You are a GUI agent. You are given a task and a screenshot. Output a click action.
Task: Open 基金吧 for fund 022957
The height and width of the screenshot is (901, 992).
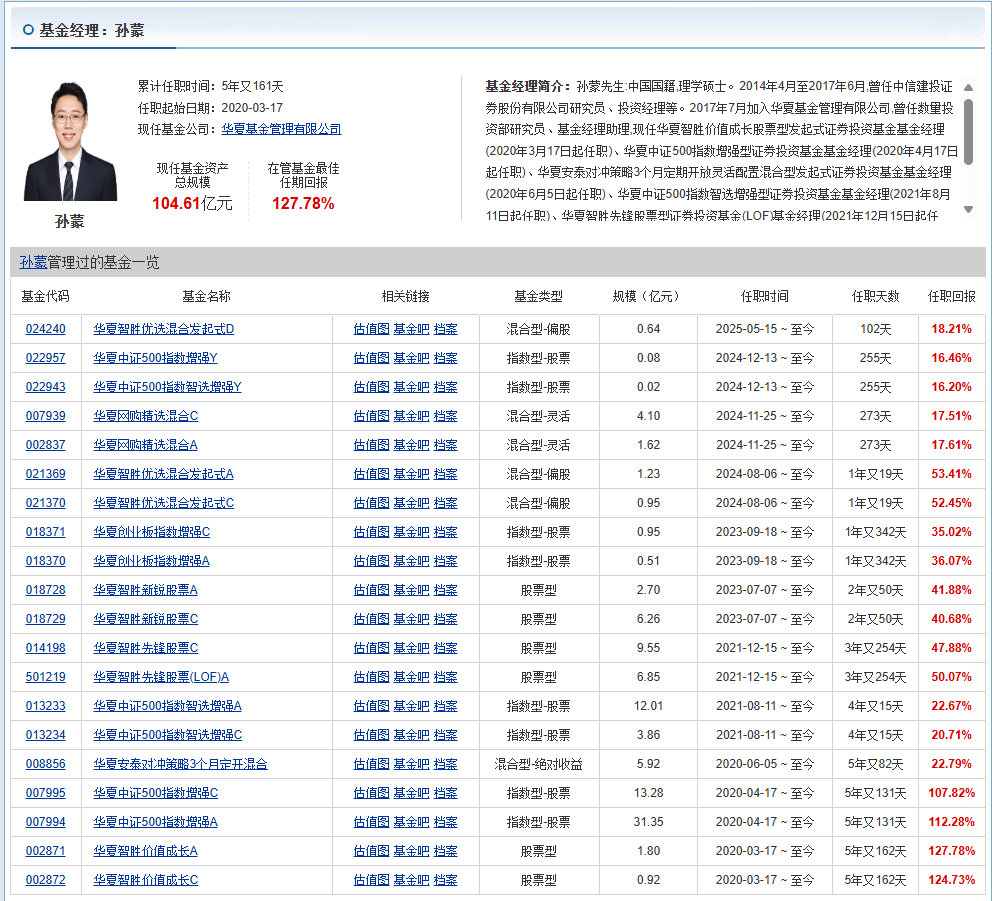pyautogui.click(x=411, y=358)
